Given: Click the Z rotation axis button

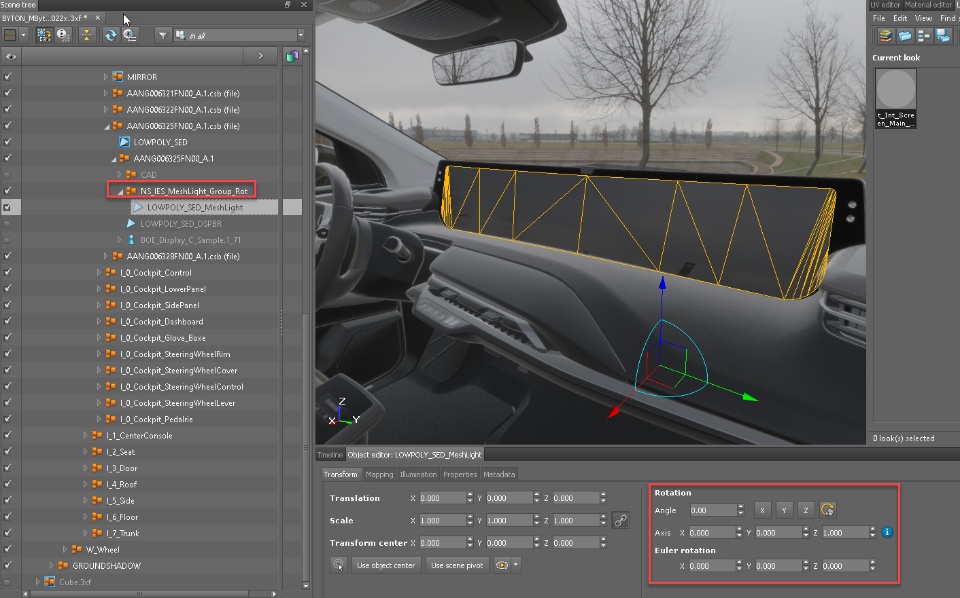Looking at the screenshot, I should coord(806,509).
